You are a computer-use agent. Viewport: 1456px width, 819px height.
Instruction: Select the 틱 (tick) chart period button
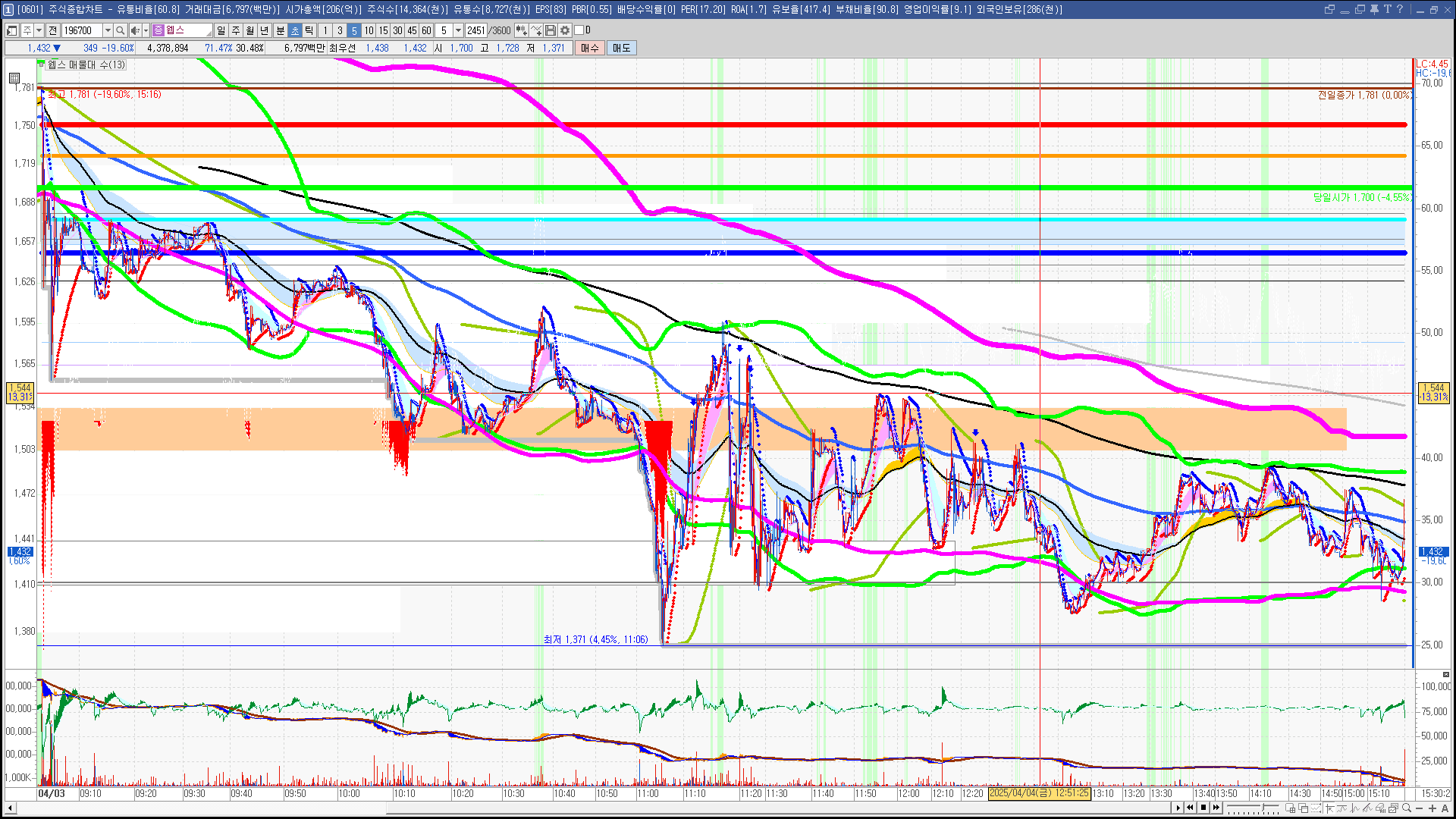pyautogui.click(x=309, y=30)
